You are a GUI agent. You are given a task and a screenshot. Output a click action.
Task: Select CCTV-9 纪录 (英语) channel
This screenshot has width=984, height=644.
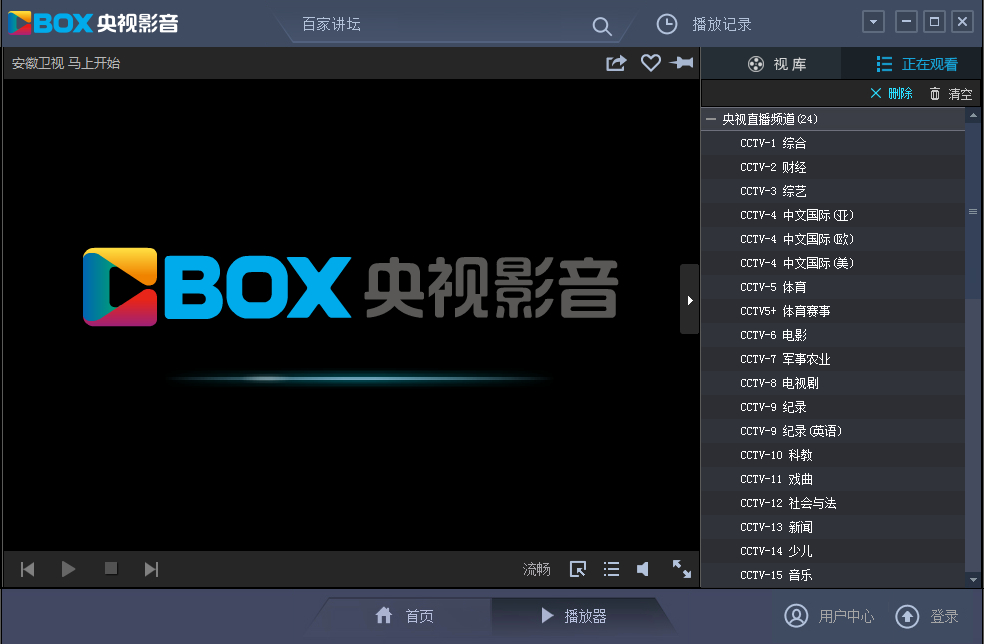(x=833, y=431)
